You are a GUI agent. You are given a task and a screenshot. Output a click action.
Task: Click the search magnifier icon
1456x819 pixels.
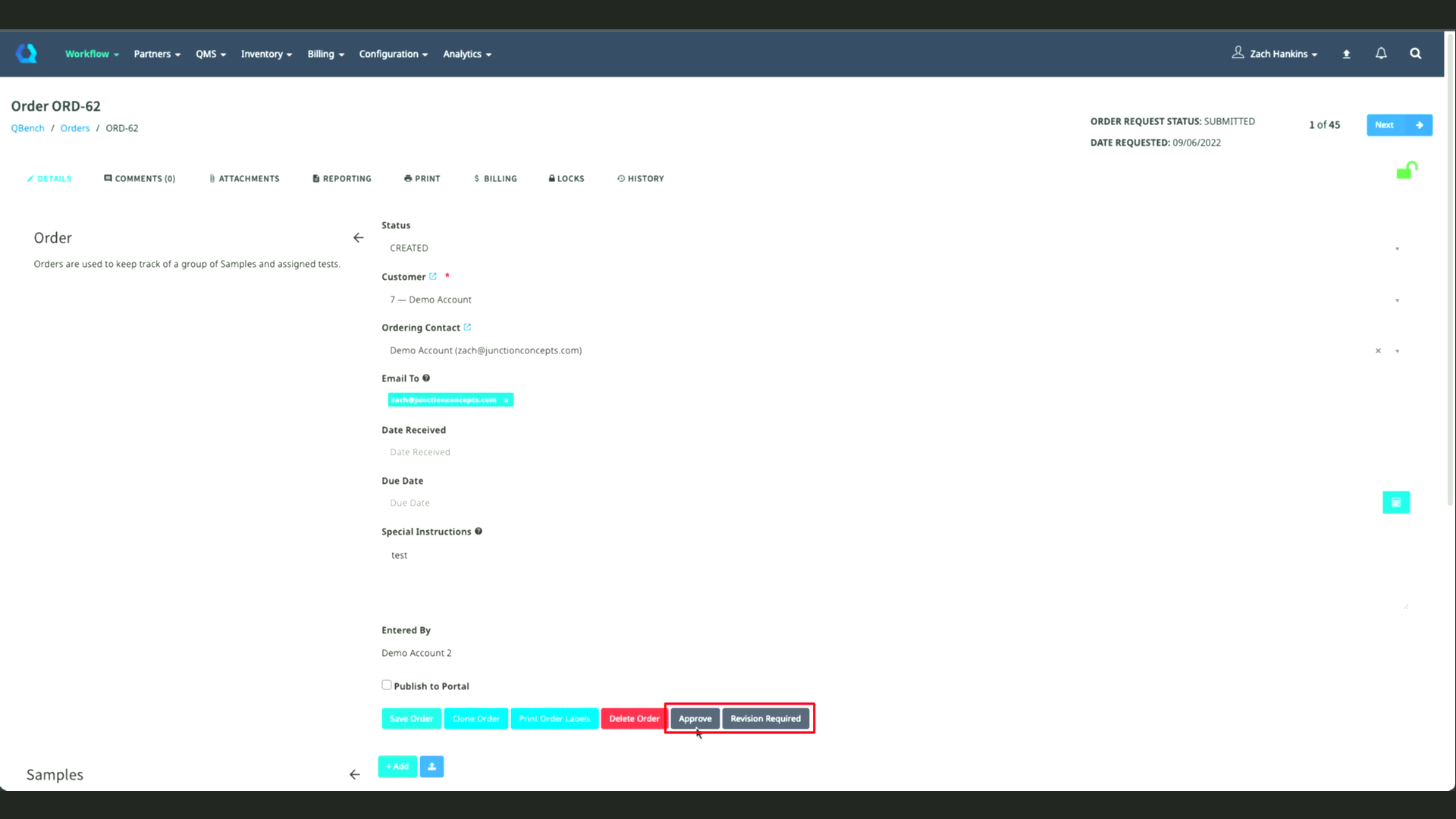[1415, 53]
